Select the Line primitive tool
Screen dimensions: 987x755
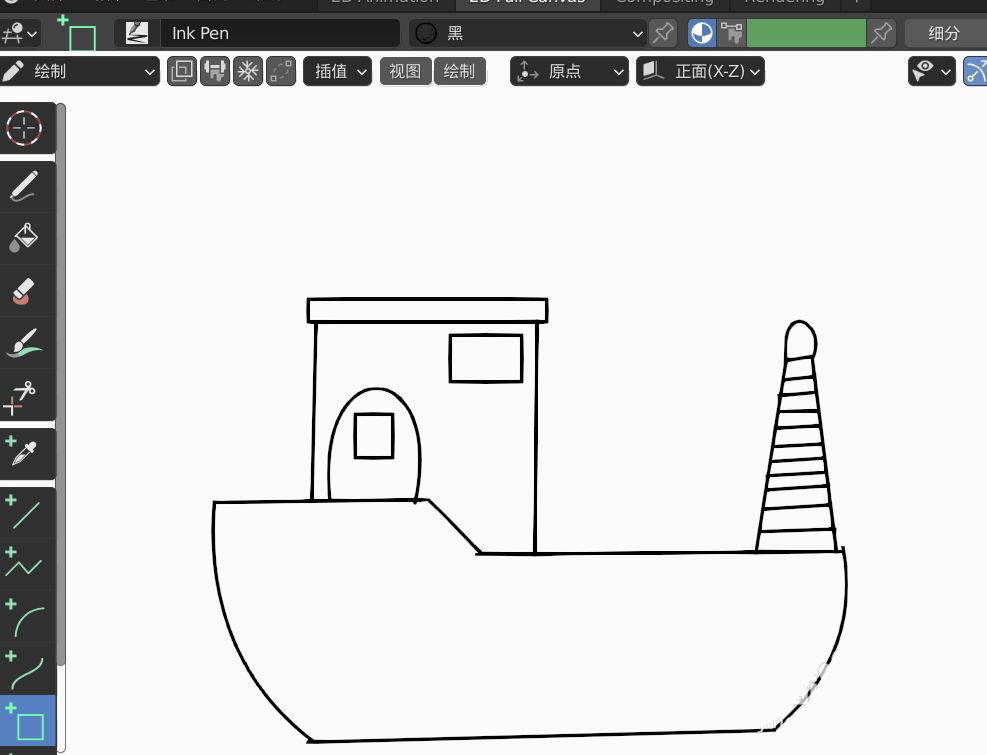click(24, 513)
